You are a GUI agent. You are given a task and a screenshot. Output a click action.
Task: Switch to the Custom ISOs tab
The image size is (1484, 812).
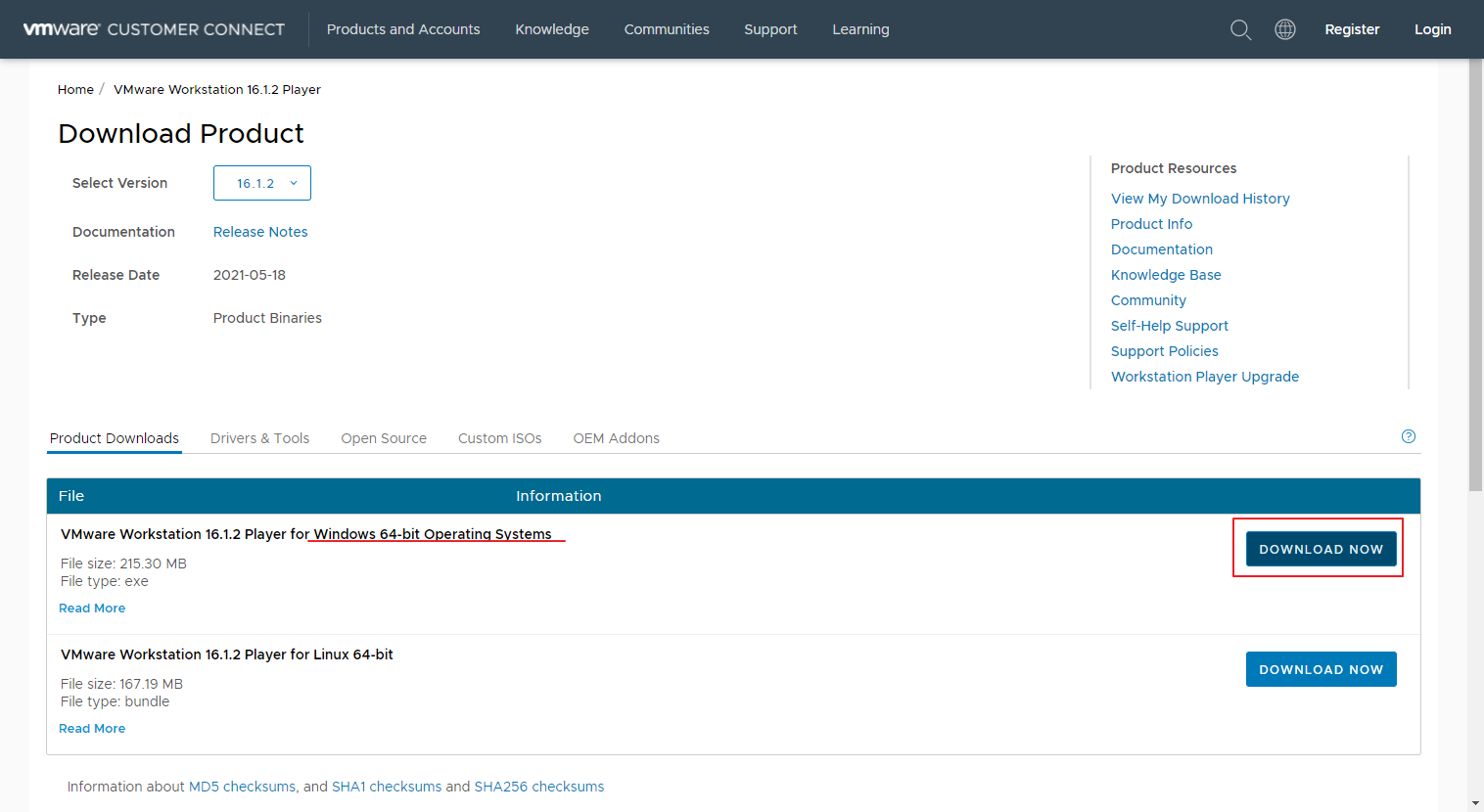pyautogui.click(x=500, y=438)
